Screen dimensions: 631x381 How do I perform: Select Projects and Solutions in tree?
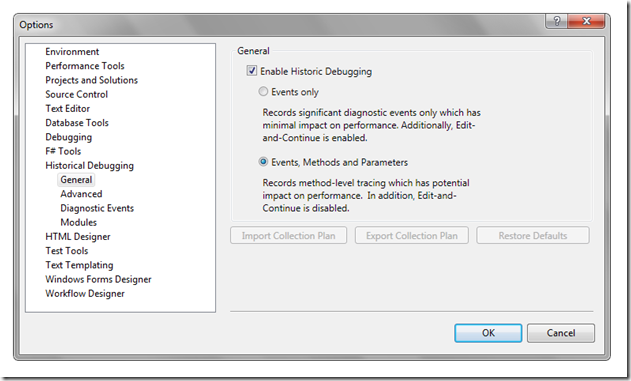[91, 80]
